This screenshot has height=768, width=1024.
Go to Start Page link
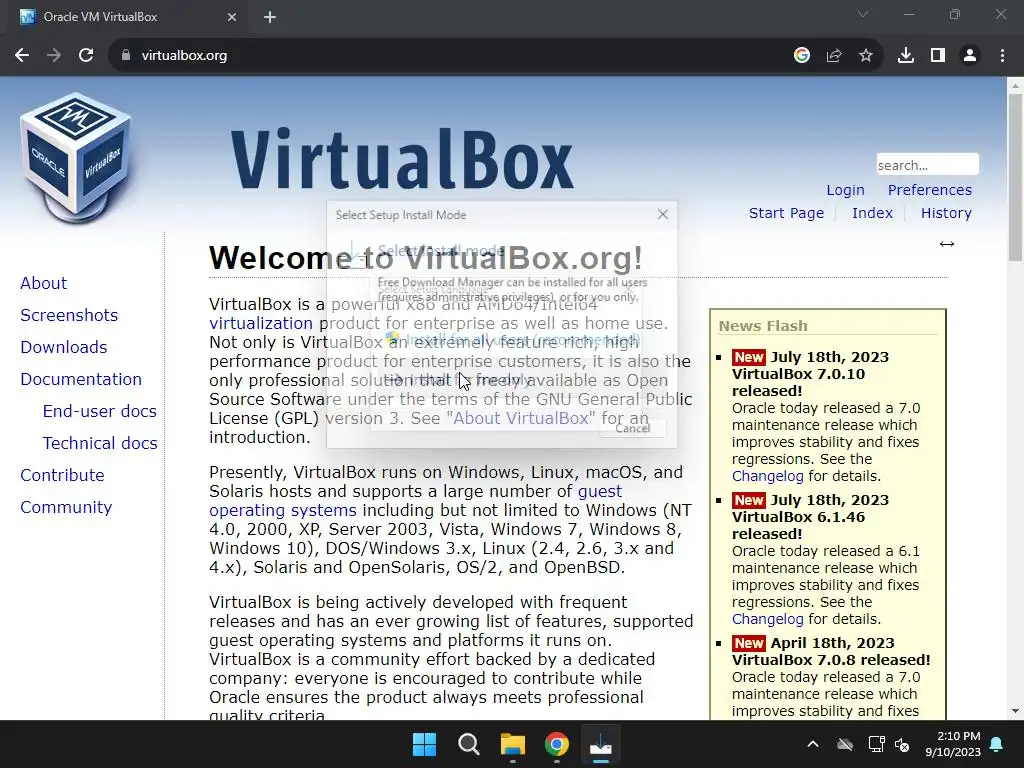(786, 213)
